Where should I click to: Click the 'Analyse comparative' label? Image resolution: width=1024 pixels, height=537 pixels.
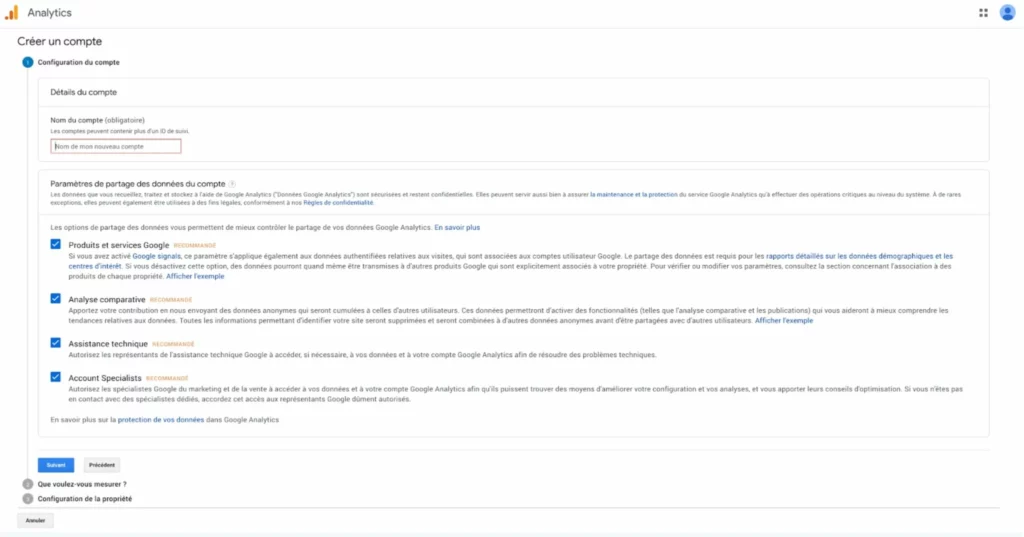pos(107,299)
